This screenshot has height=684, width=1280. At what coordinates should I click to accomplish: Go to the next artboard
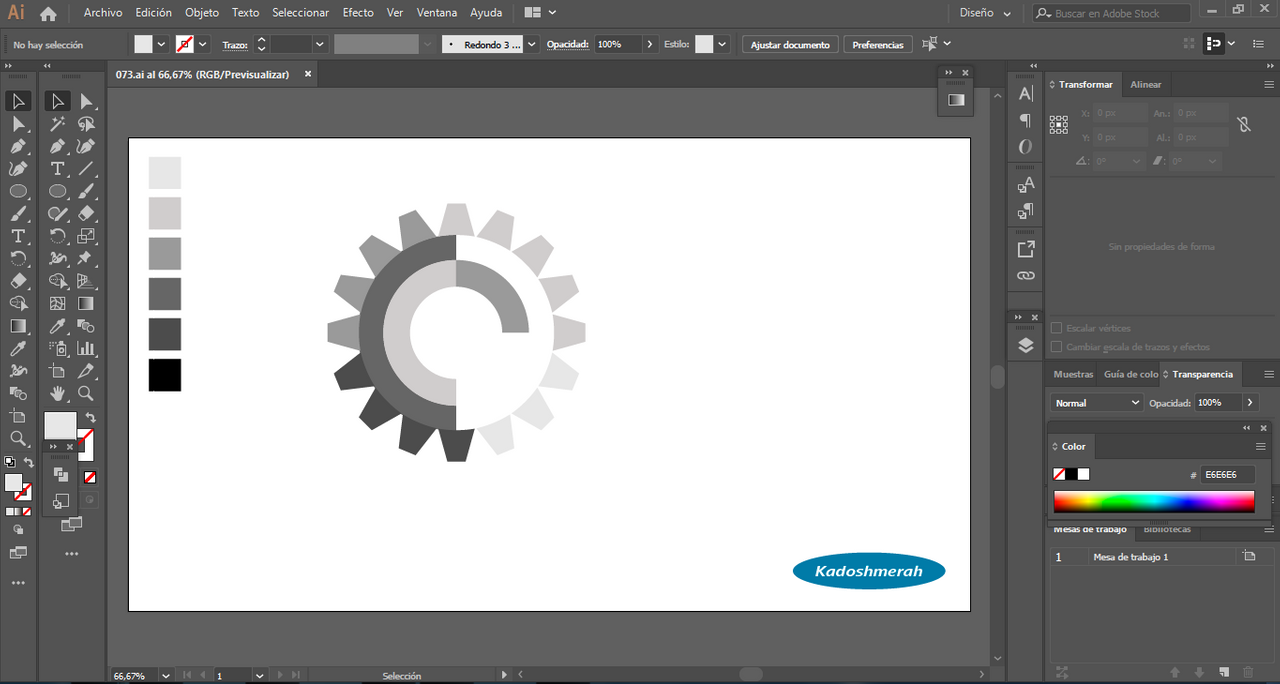[x=280, y=676]
